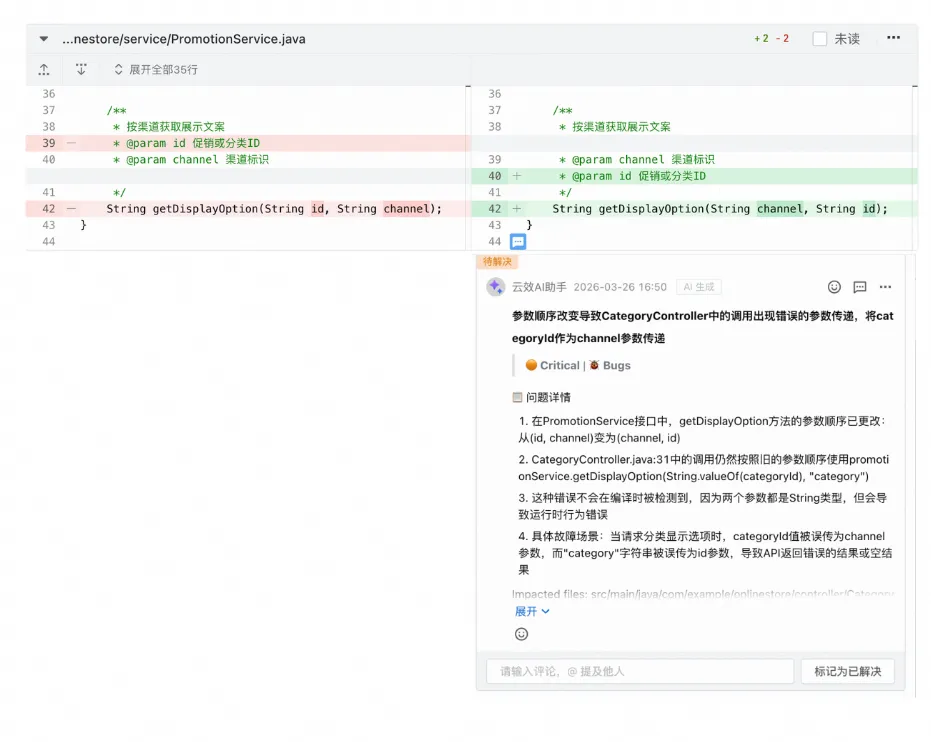Click 标记为已解决 button
The width and height of the screenshot is (931, 742).
[x=847, y=671]
